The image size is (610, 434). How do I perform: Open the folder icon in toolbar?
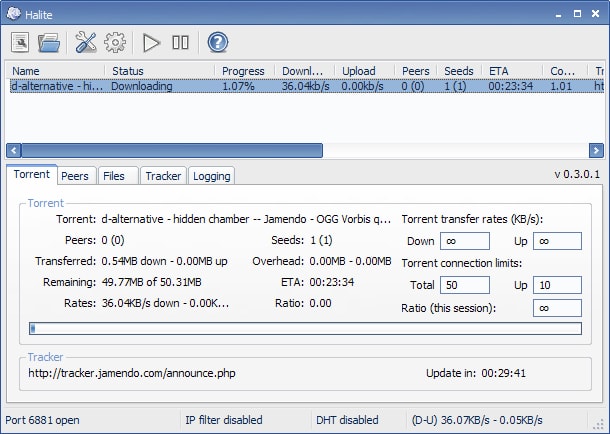(49, 42)
